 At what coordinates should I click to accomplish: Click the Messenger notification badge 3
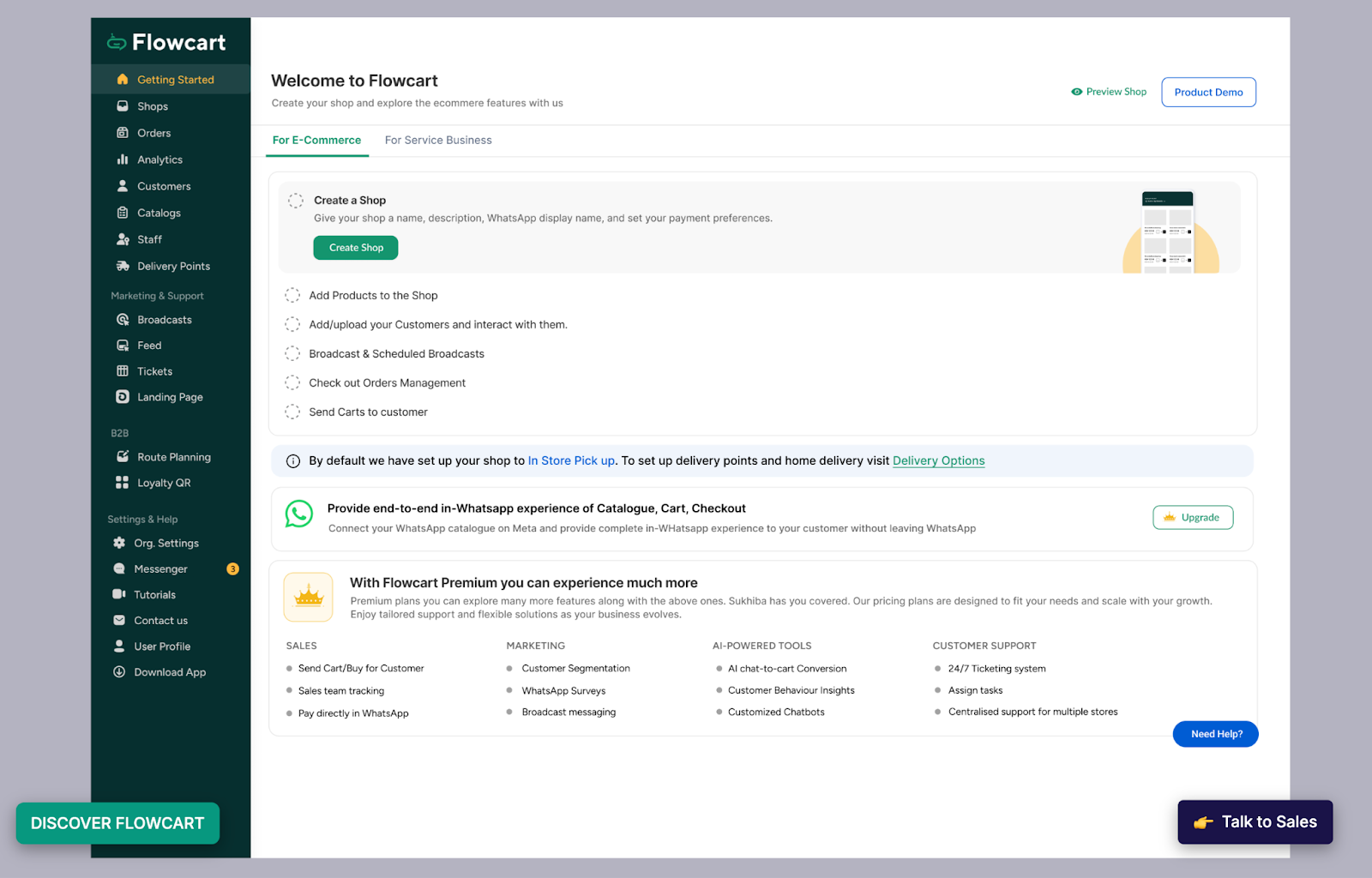pos(232,569)
